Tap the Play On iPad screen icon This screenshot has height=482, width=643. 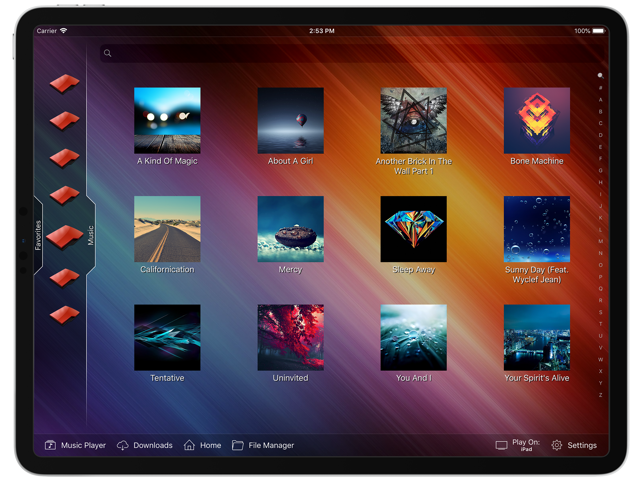(501, 445)
